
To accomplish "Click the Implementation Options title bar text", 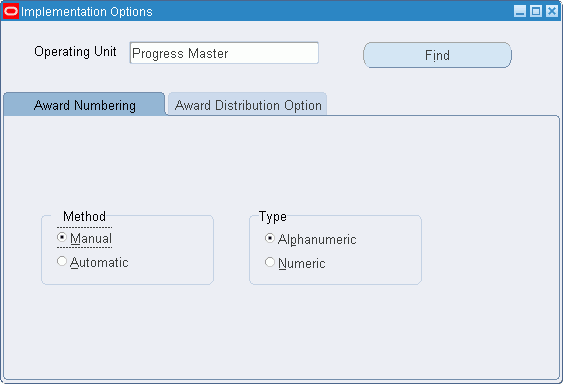I will point(87,11).
